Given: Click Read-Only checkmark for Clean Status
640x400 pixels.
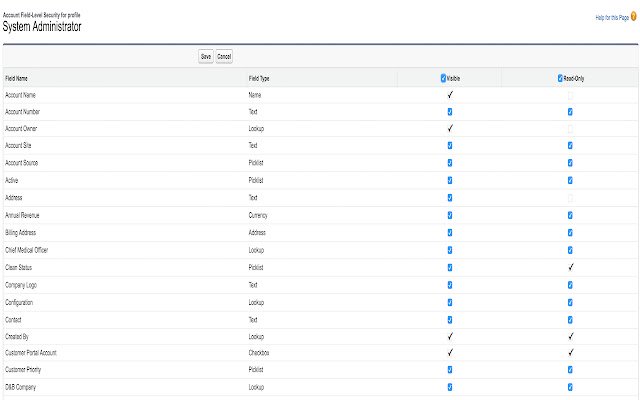Looking at the screenshot, I should (x=571, y=267).
